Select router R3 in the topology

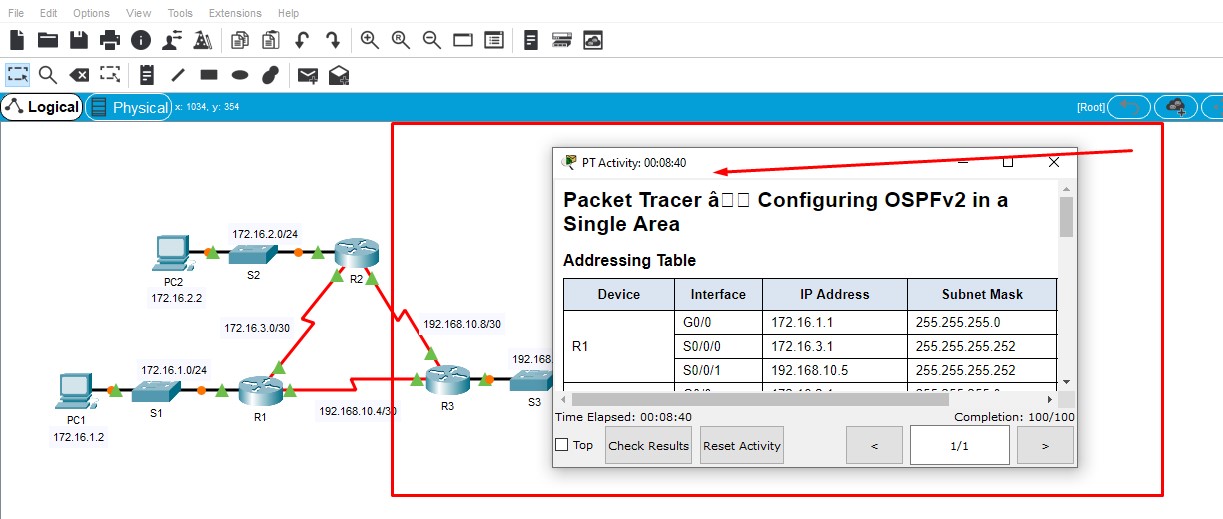coord(446,381)
